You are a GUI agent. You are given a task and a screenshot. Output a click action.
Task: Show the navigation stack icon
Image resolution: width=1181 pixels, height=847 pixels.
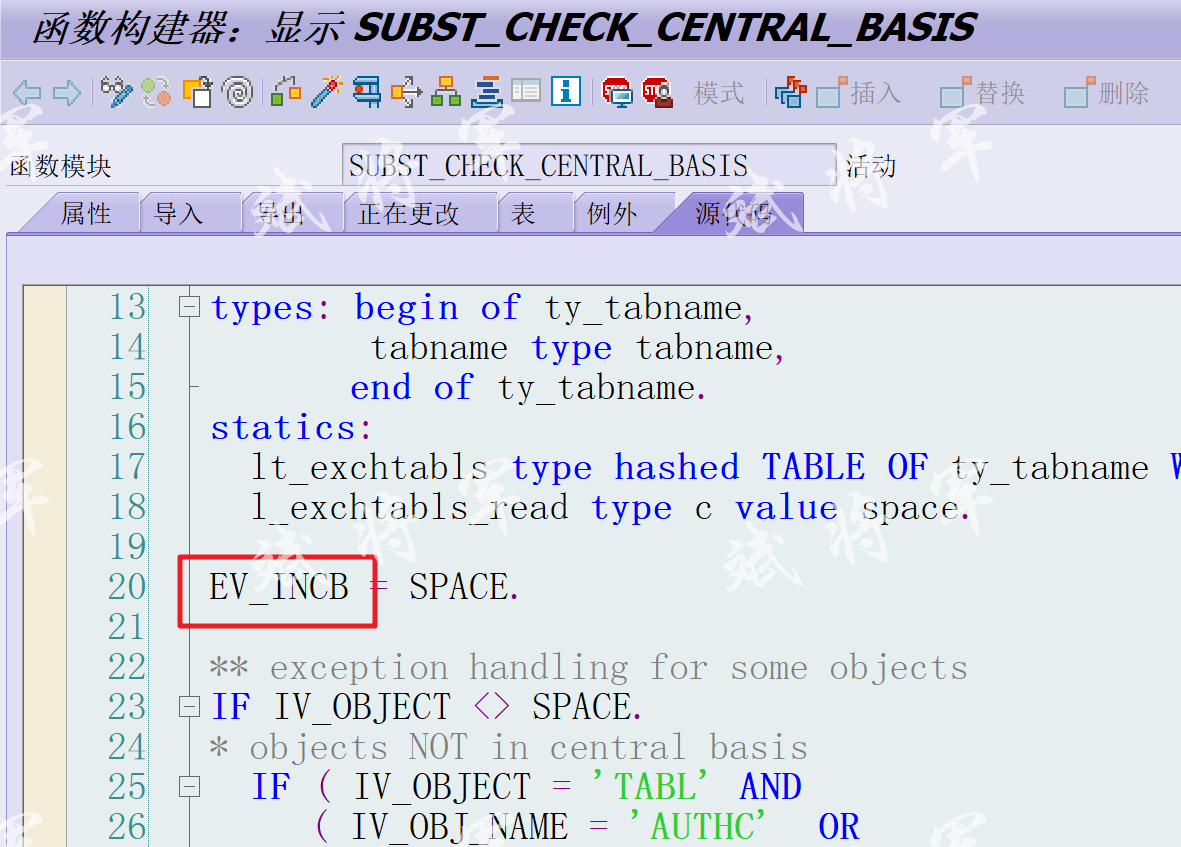tap(487, 93)
